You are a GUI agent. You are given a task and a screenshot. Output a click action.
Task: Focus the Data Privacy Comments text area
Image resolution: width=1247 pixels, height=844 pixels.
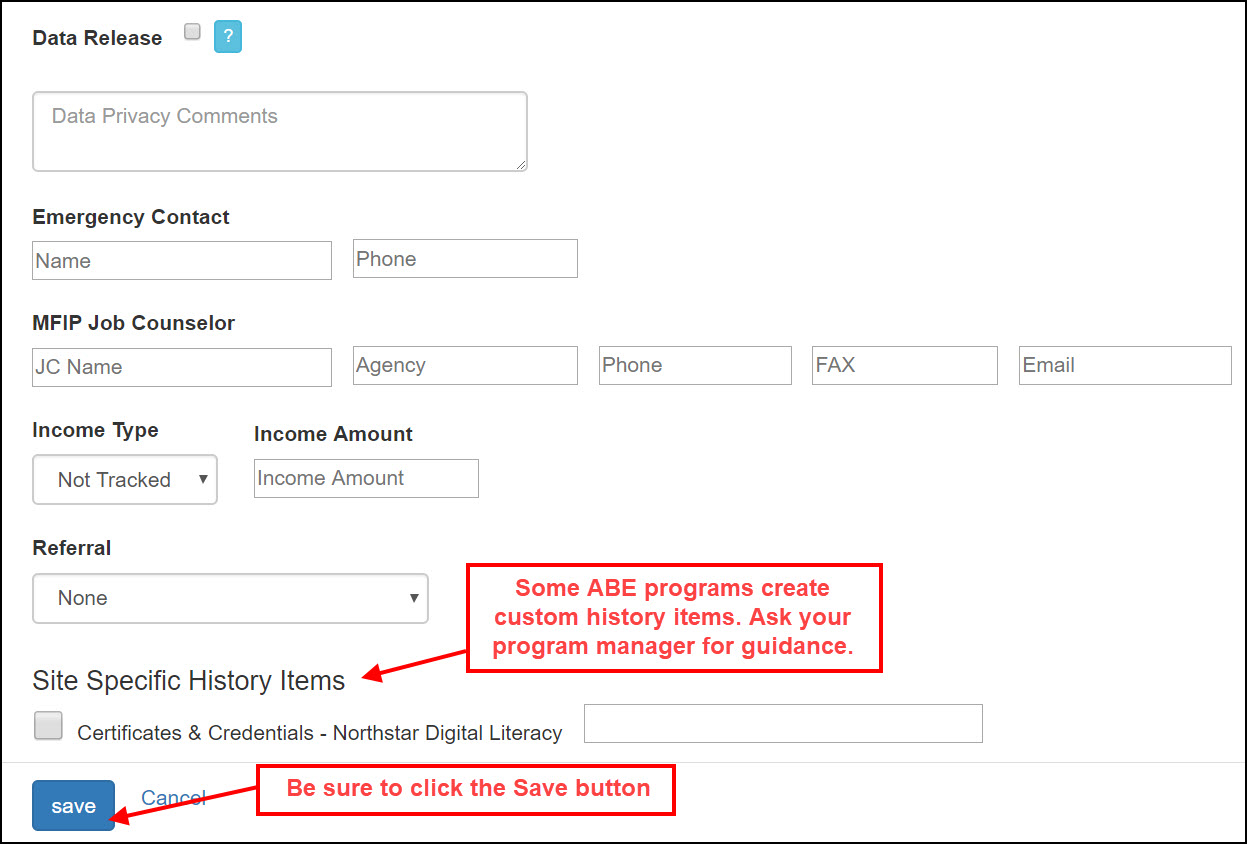tap(280, 132)
